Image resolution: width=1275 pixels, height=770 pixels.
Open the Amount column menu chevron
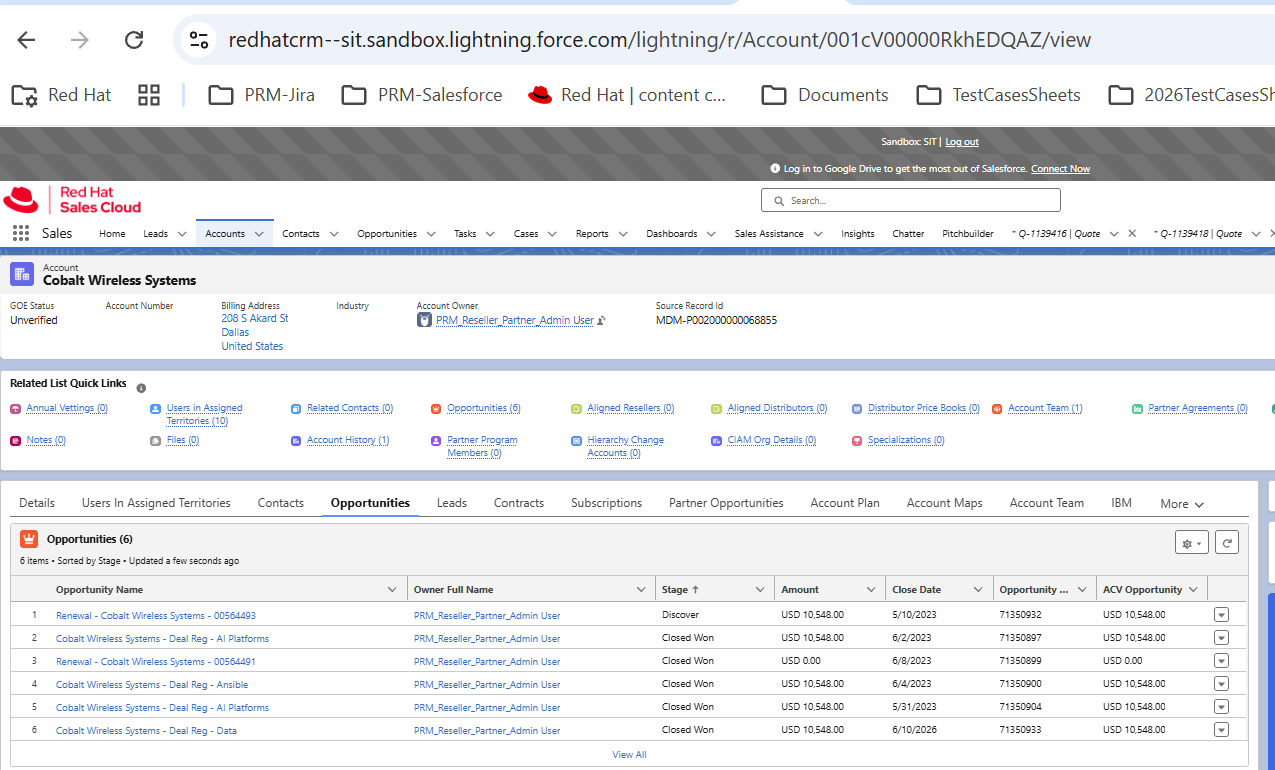tap(871, 590)
